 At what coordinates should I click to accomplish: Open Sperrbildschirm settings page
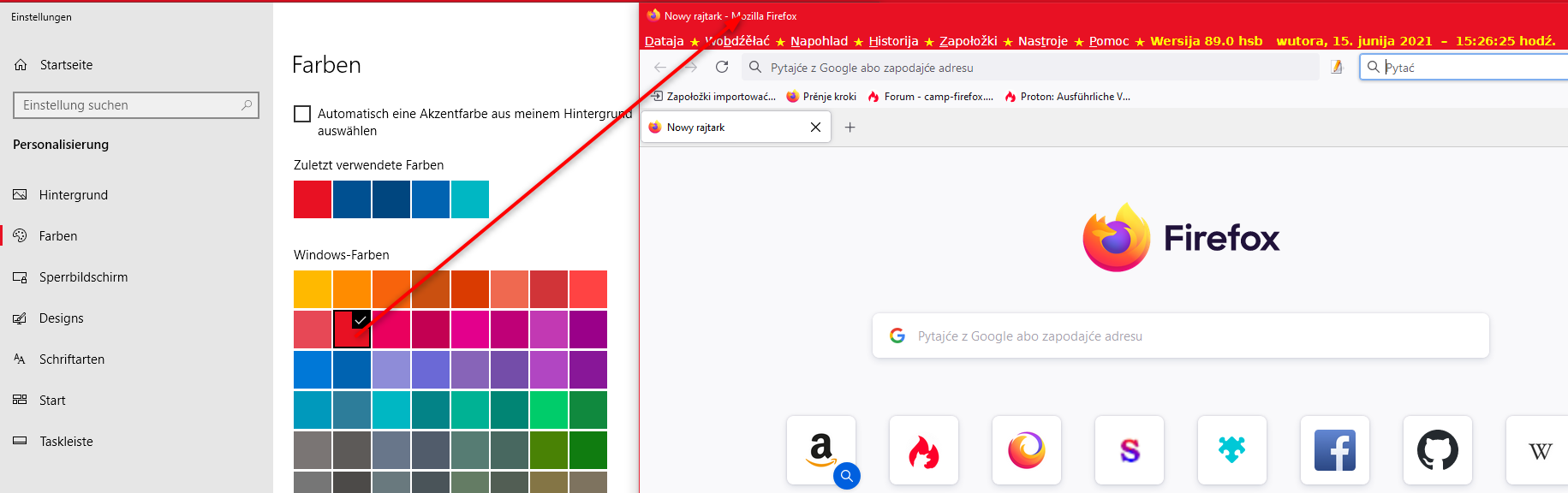click(83, 277)
